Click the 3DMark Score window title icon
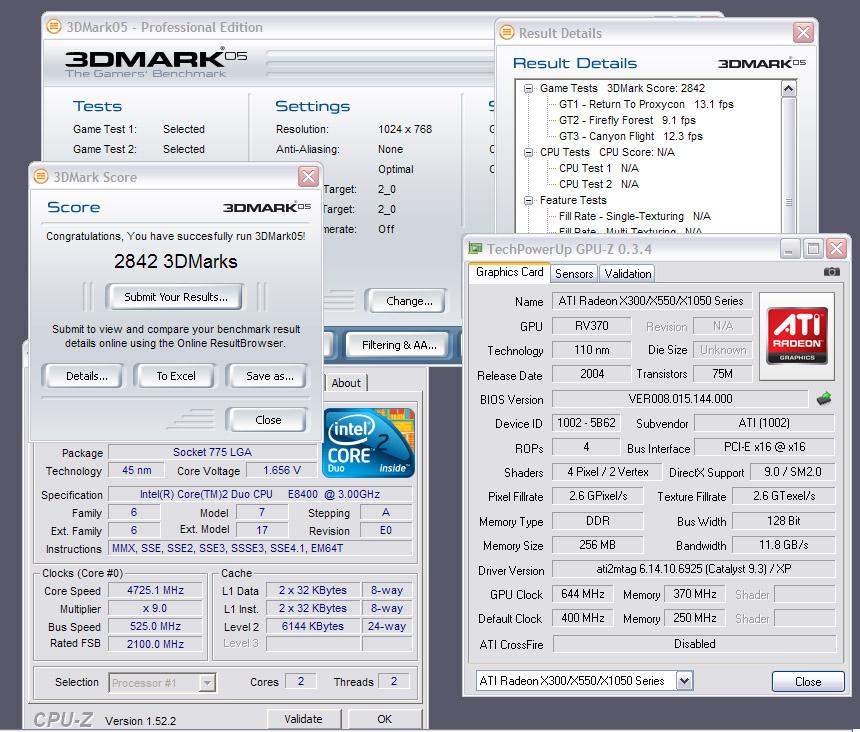 point(41,177)
